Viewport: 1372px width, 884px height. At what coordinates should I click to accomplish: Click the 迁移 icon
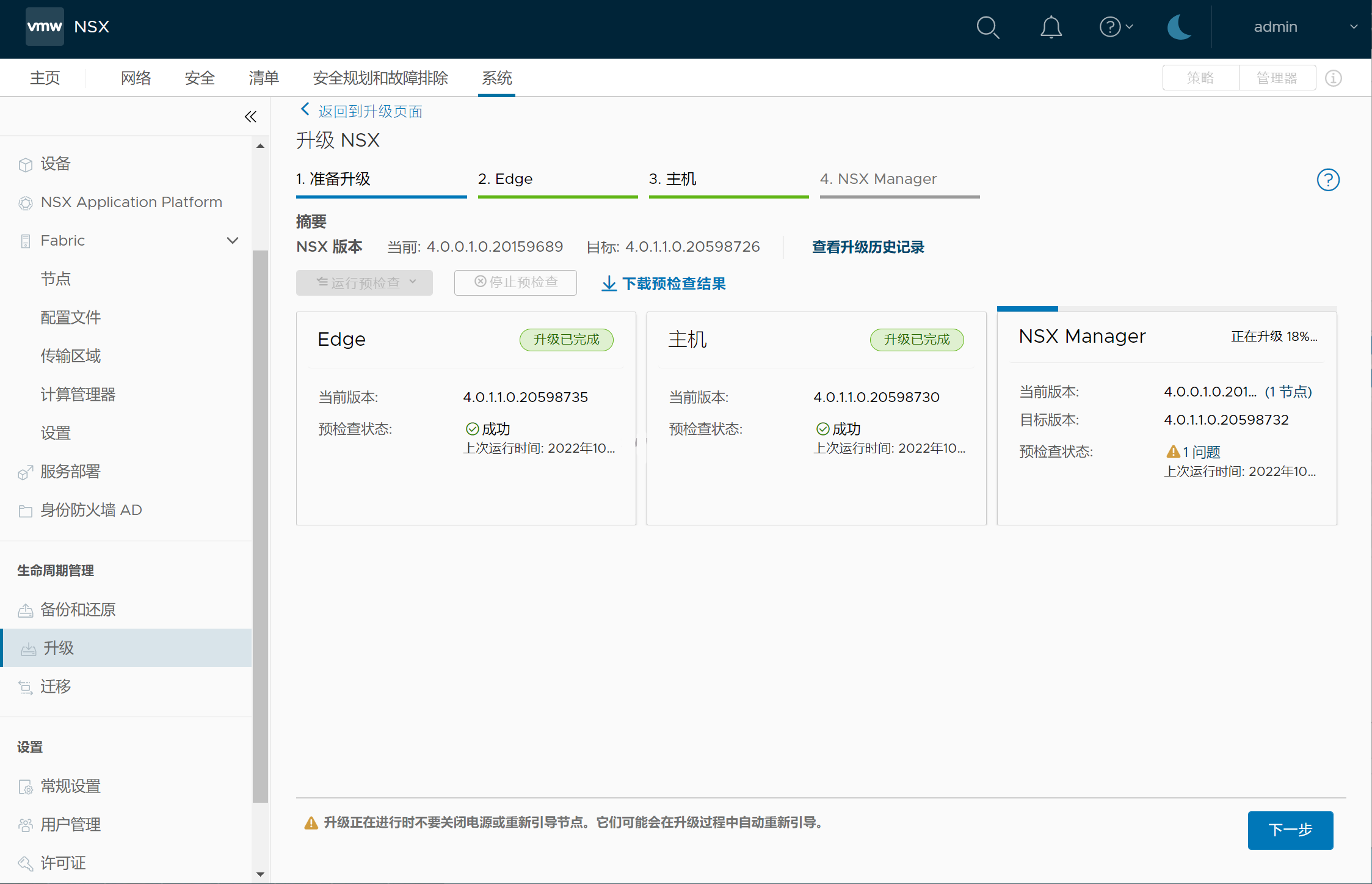click(25, 688)
